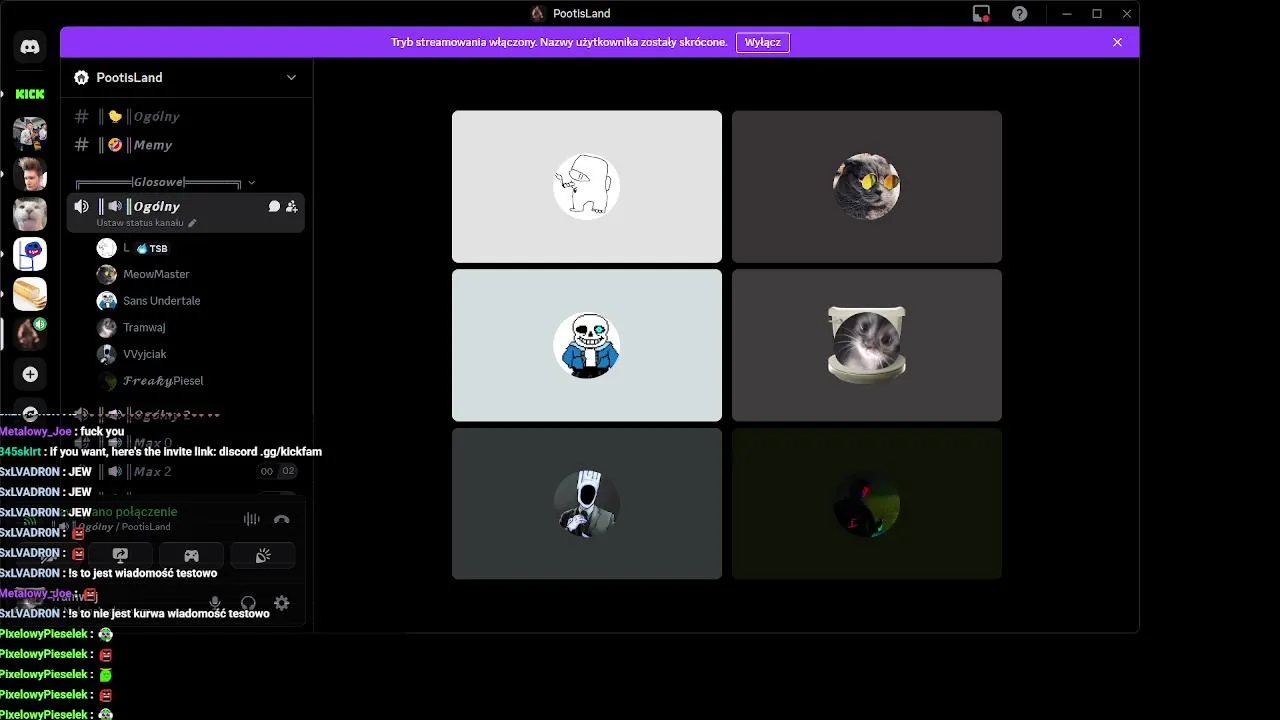This screenshot has height=720, width=1280.
Task: Open the inbox icon in title bar
Action: [x=981, y=13]
